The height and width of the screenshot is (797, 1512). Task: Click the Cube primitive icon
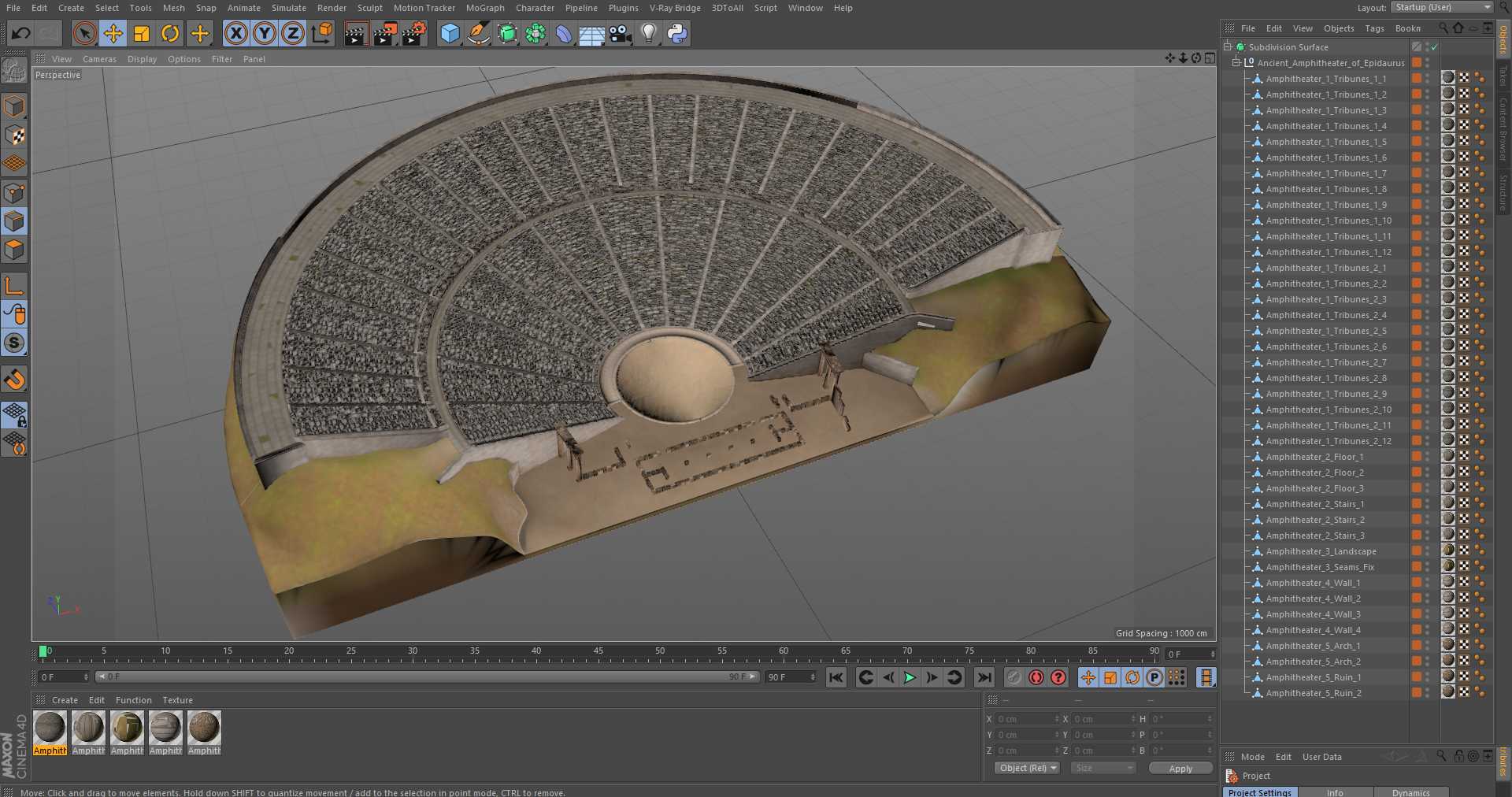click(450, 33)
